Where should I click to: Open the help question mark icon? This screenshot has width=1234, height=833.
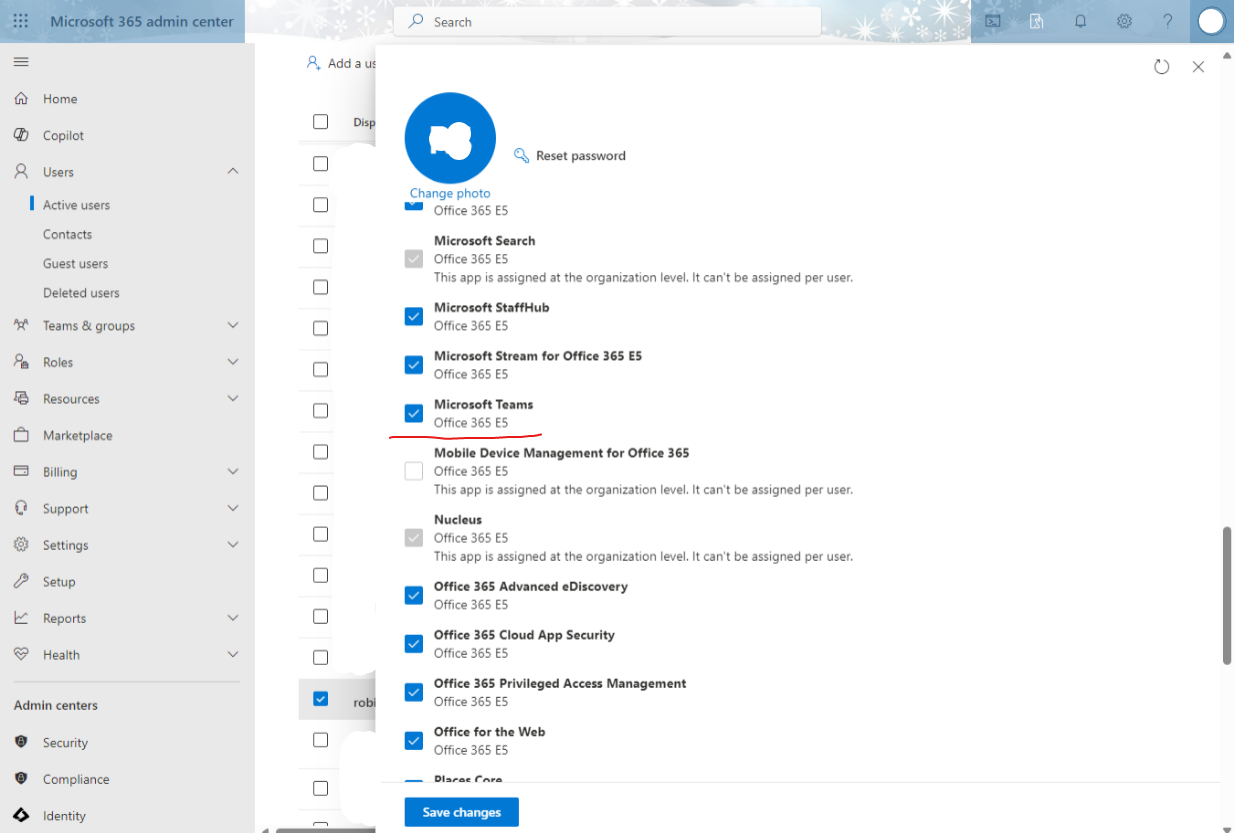coord(1167,21)
